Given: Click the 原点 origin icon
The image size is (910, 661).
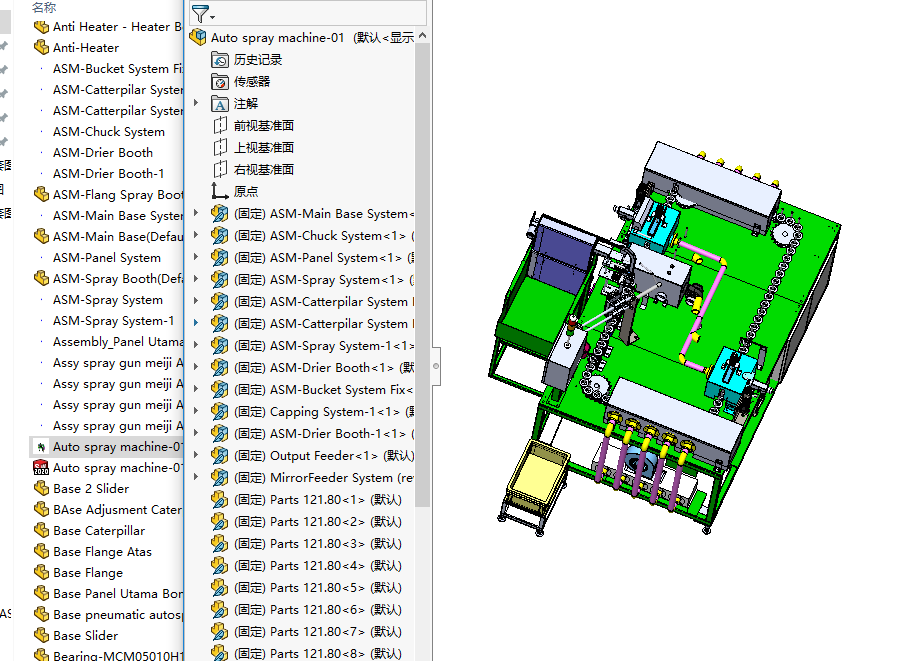Looking at the screenshot, I should [221, 192].
